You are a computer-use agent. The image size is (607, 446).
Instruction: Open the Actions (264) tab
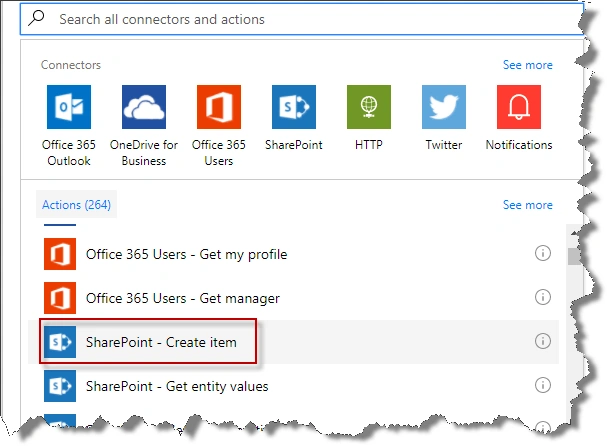coord(76,204)
